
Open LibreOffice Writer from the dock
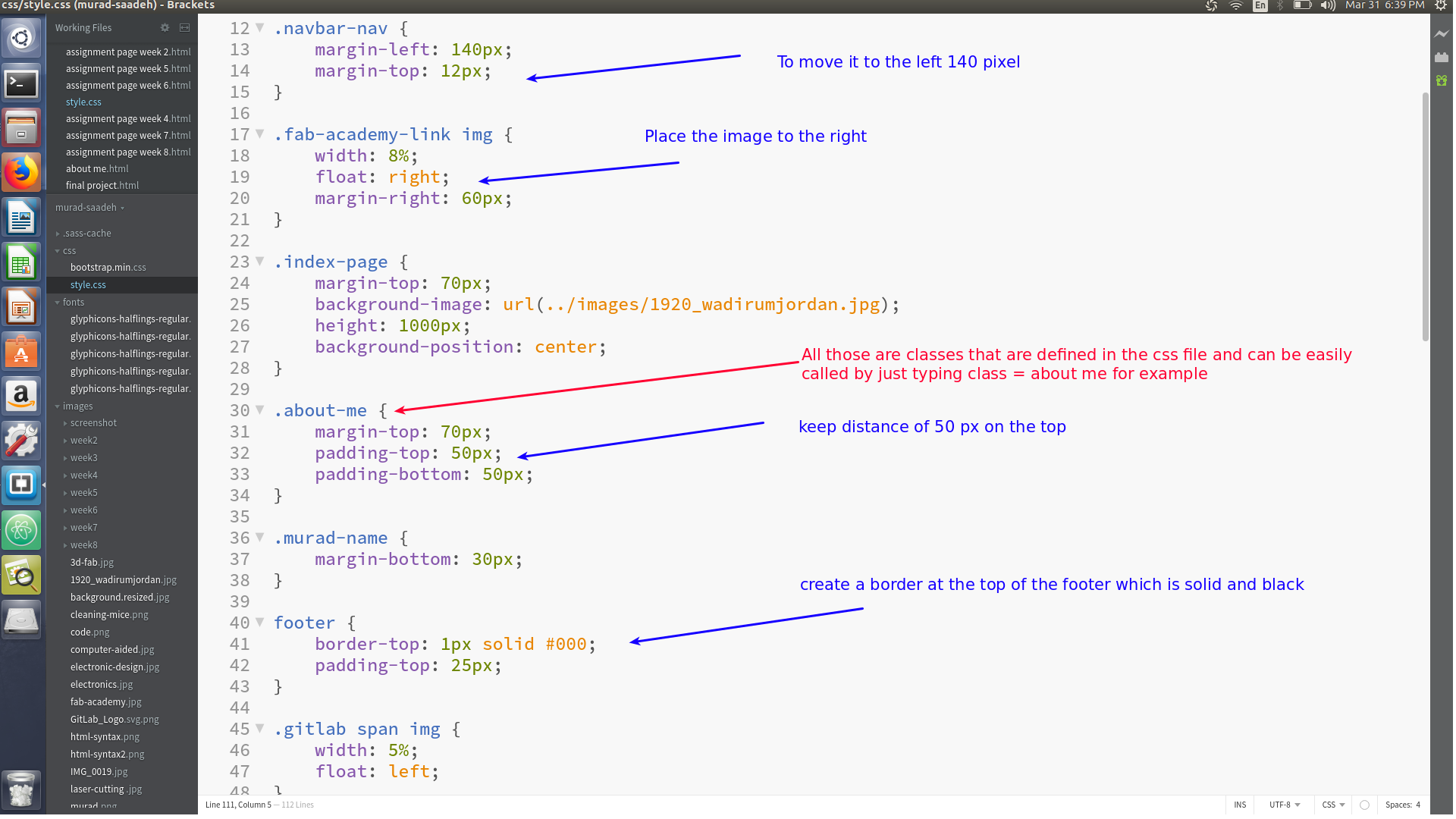click(21, 218)
